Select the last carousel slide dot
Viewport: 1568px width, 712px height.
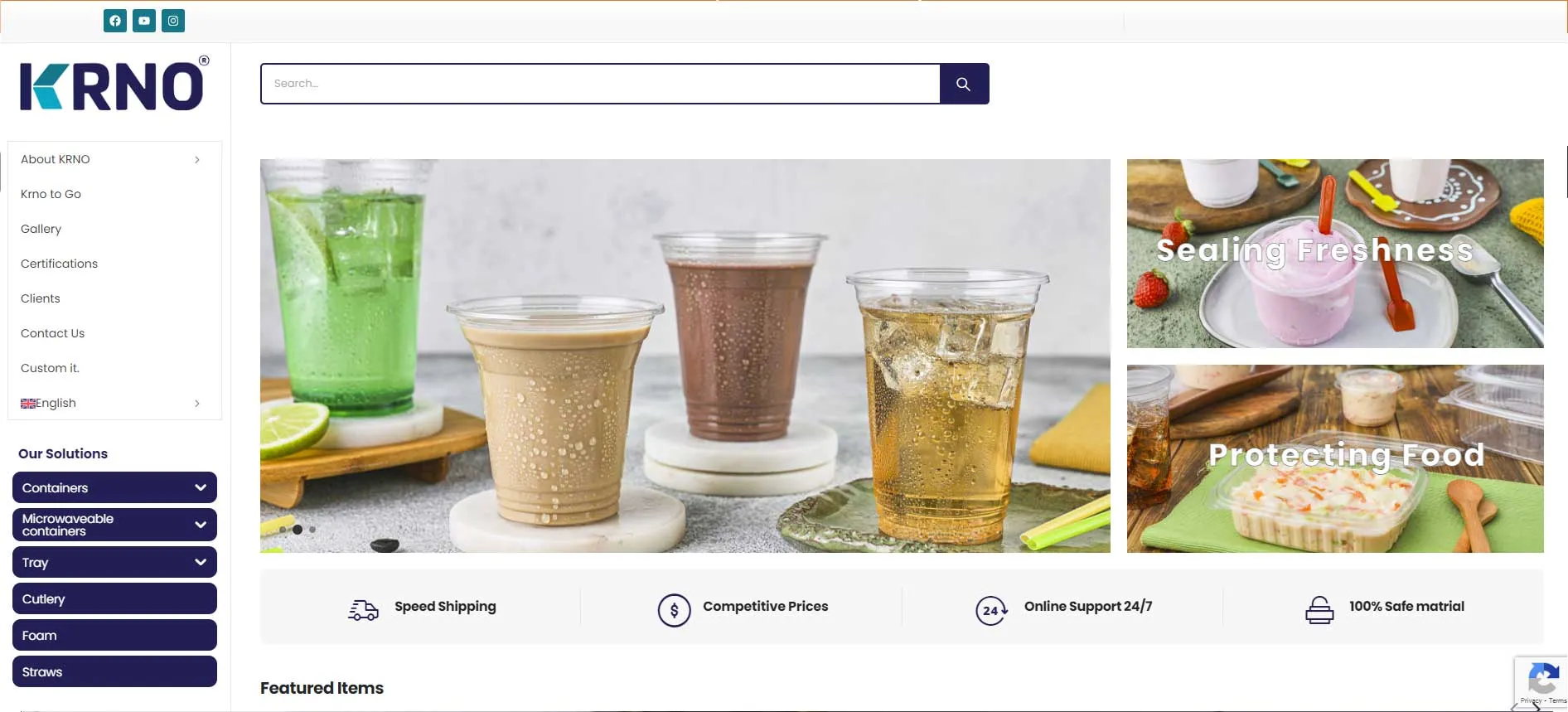(x=312, y=529)
